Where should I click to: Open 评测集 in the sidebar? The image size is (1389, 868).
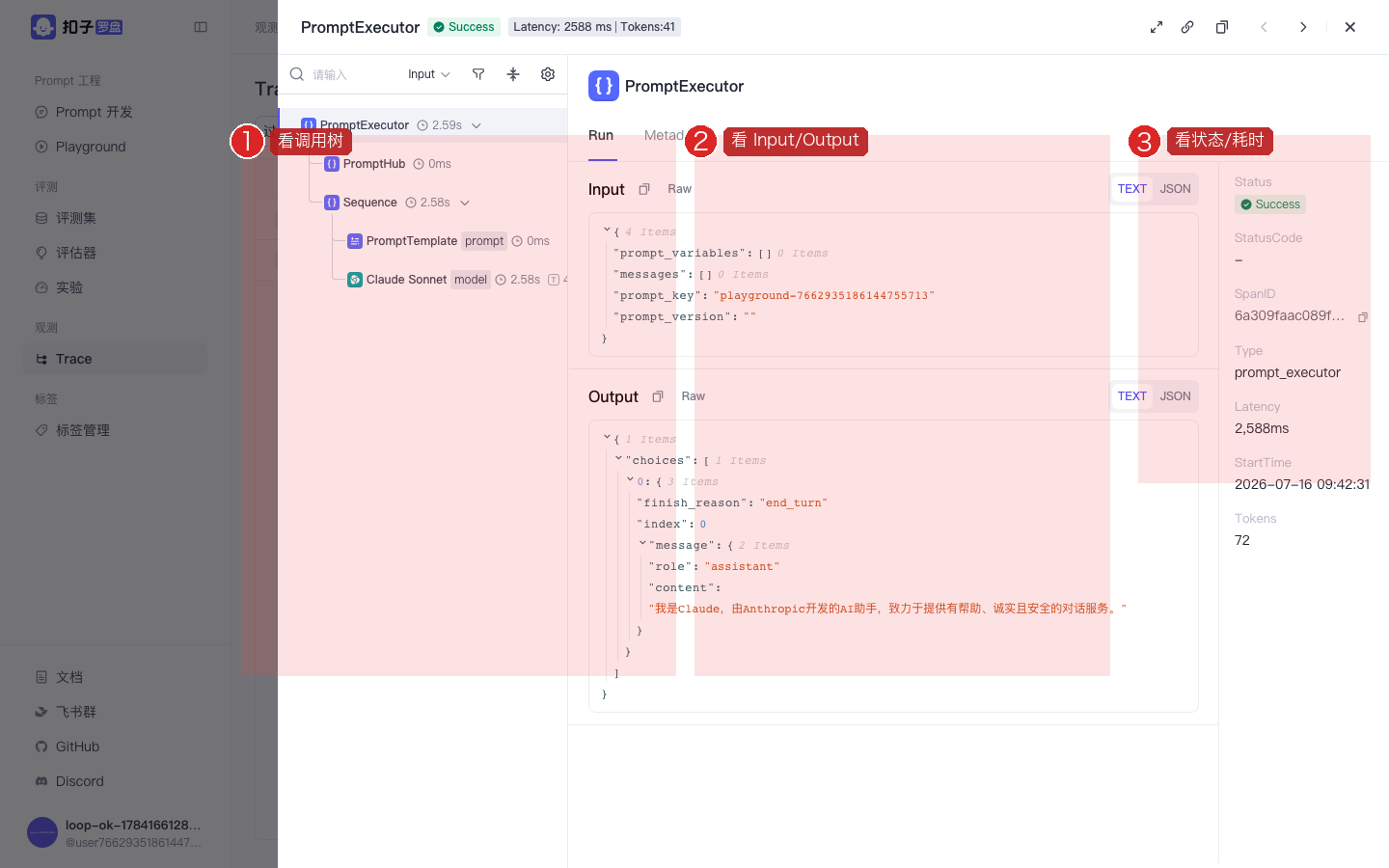pyautogui.click(x=116, y=218)
